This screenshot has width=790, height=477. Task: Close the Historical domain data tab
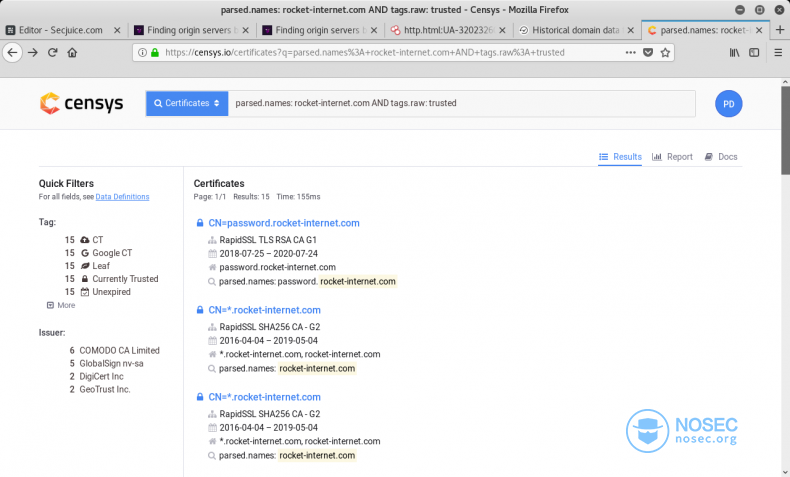[x=630, y=30]
